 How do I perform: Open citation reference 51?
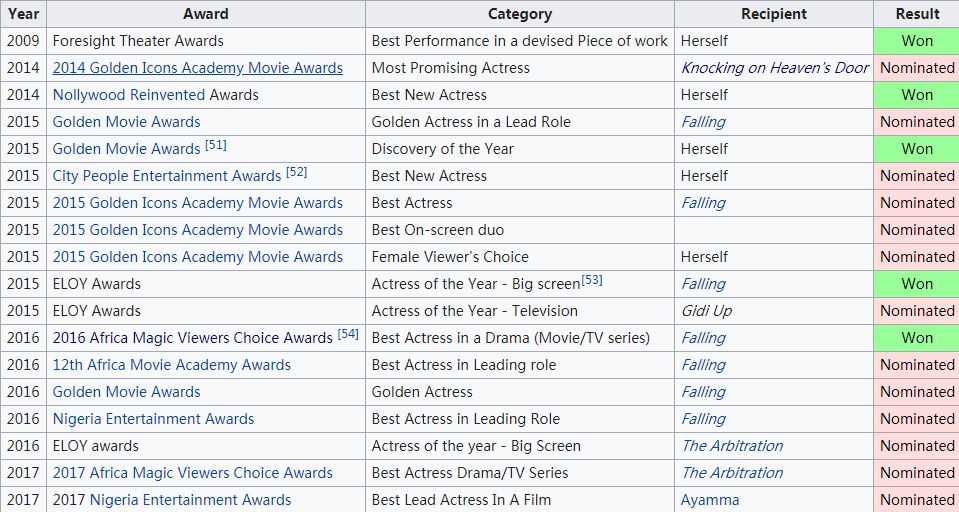tap(216, 145)
